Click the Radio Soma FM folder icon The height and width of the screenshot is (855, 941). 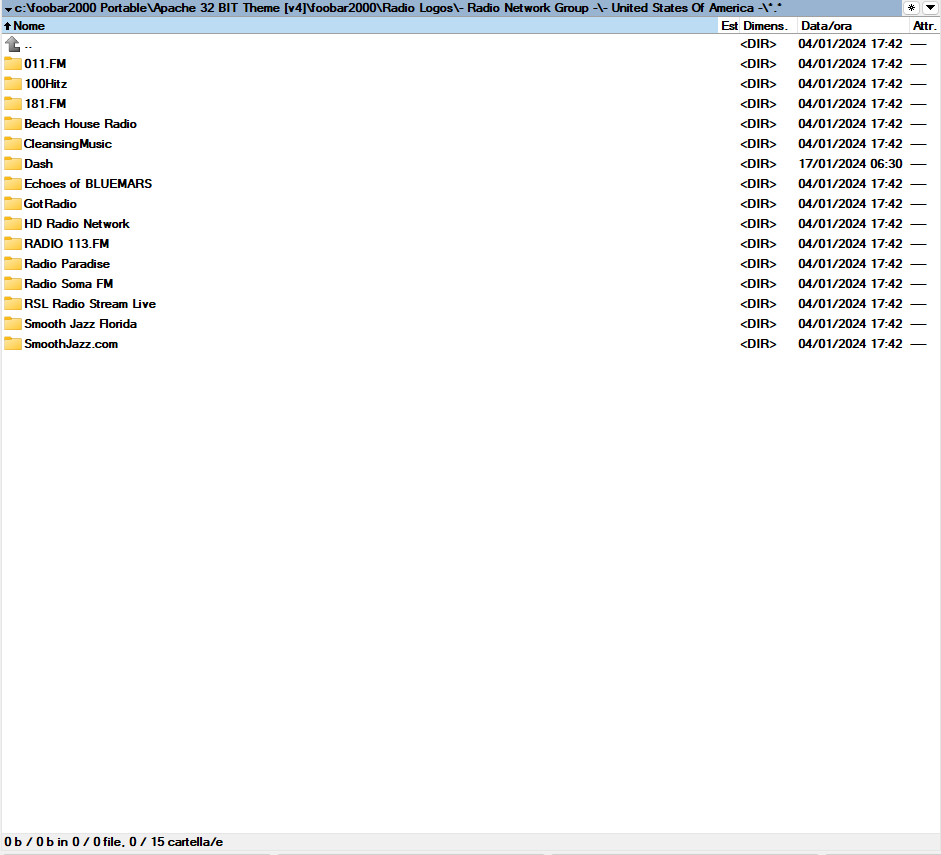(13, 284)
